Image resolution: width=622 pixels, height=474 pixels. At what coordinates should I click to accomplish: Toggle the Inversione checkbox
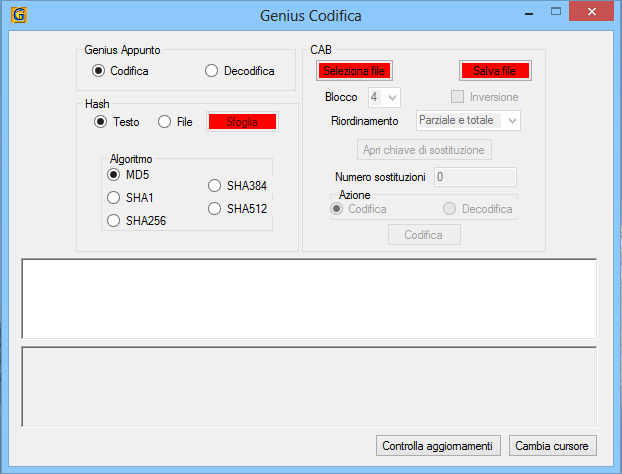pos(458,97)
